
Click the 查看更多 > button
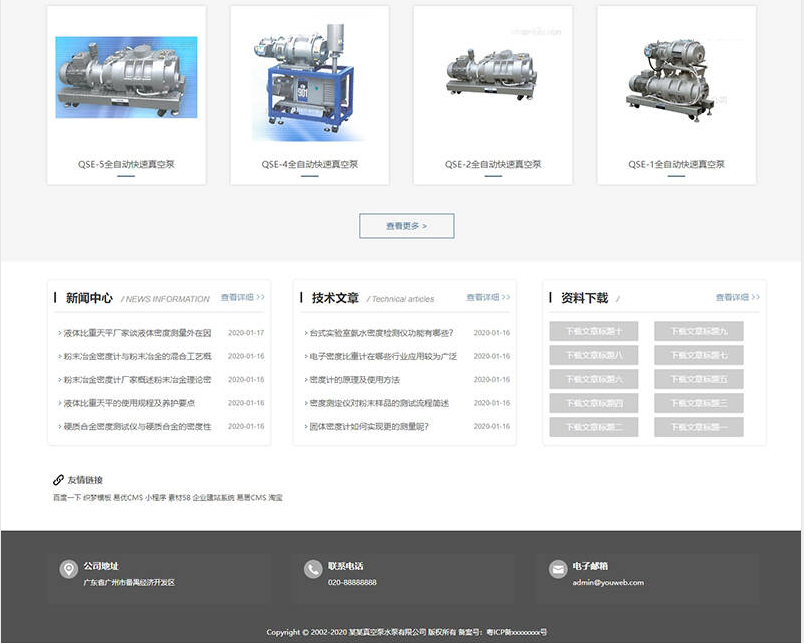click(x=406, y=226)
